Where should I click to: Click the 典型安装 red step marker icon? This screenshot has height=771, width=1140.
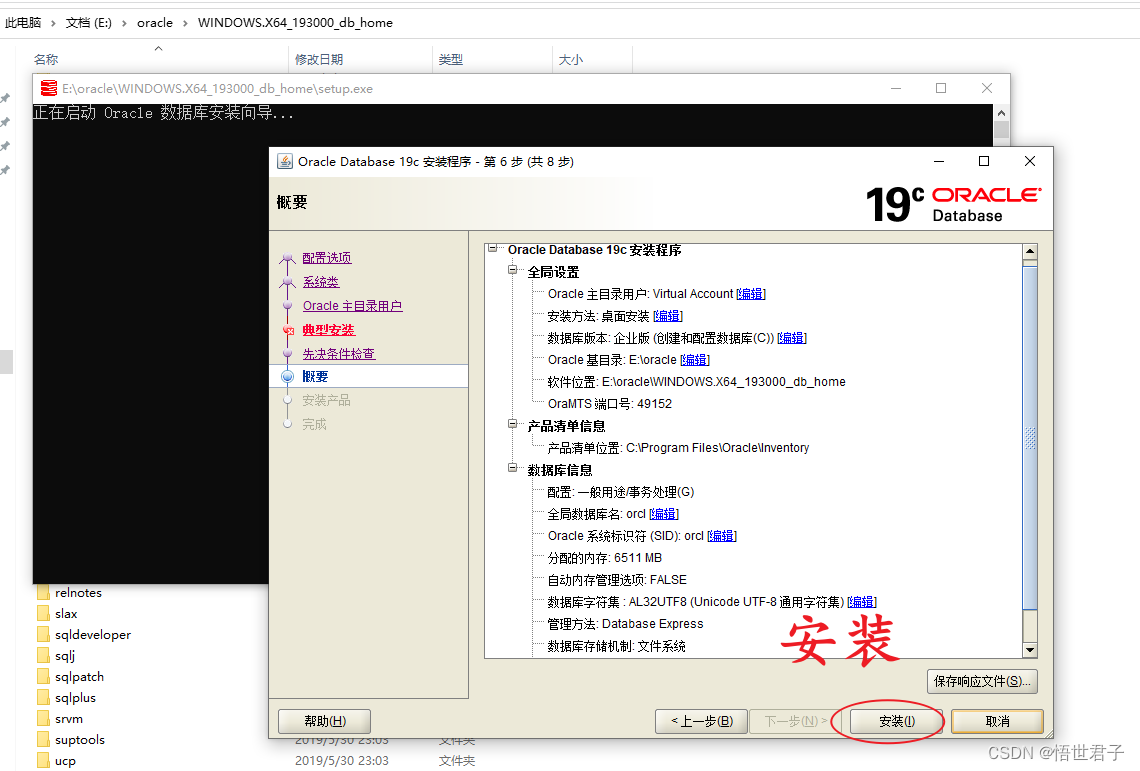coord(288,330)
